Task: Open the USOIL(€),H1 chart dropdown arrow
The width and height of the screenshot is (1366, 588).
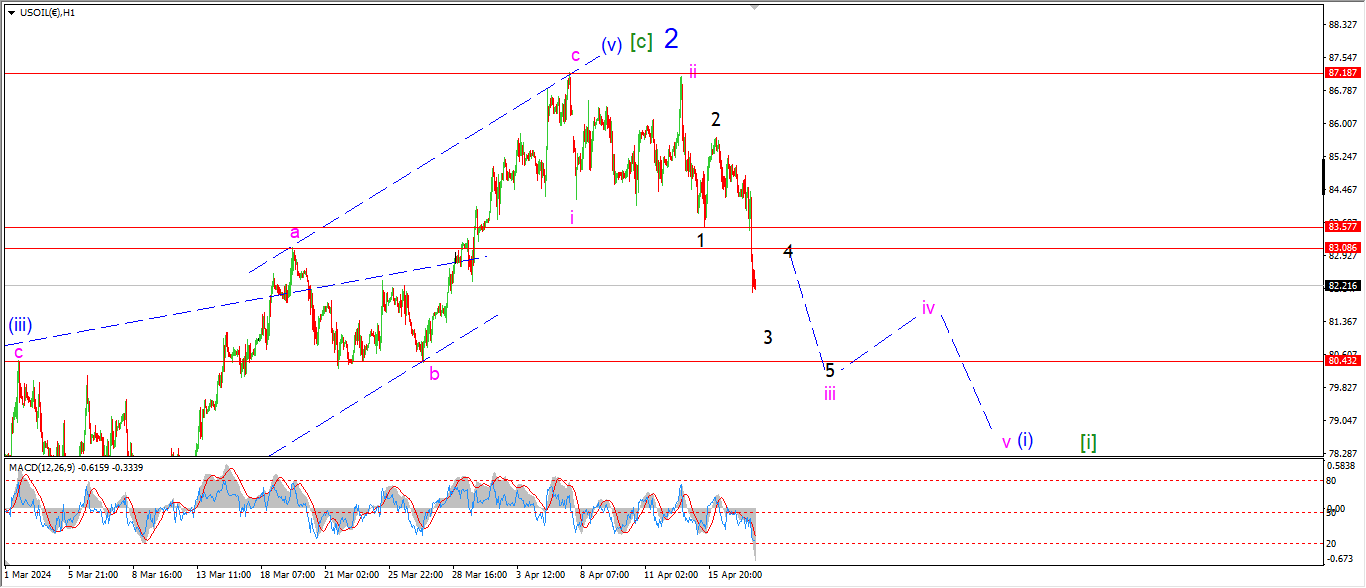Action: [11, 12]
